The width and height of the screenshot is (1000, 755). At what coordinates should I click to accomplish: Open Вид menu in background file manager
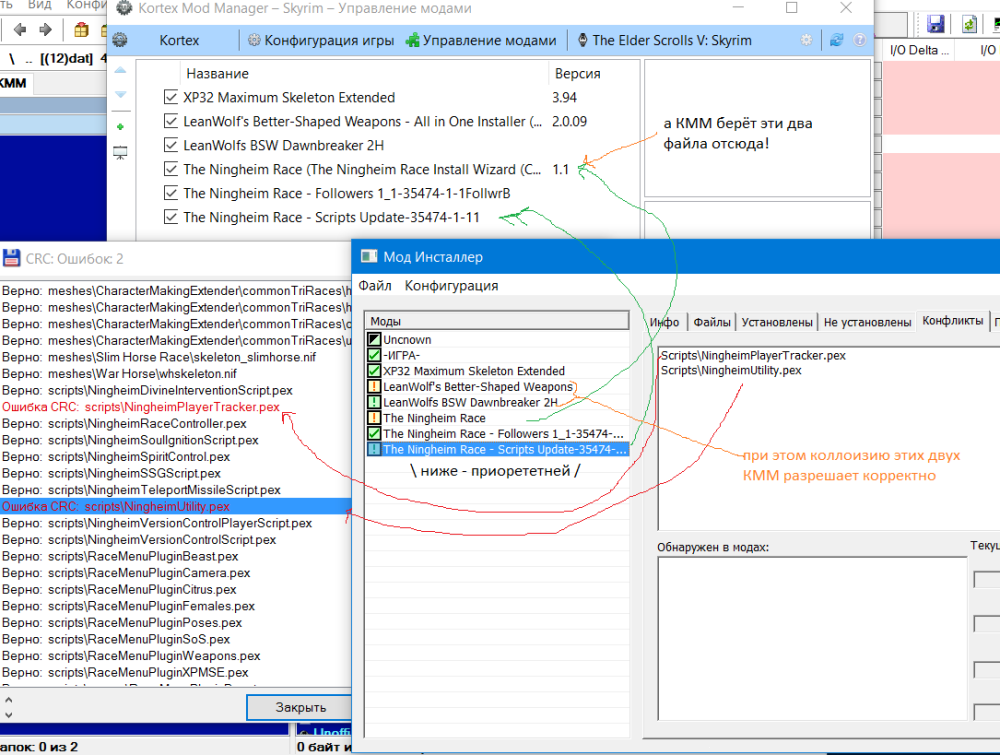pos(40,5)
